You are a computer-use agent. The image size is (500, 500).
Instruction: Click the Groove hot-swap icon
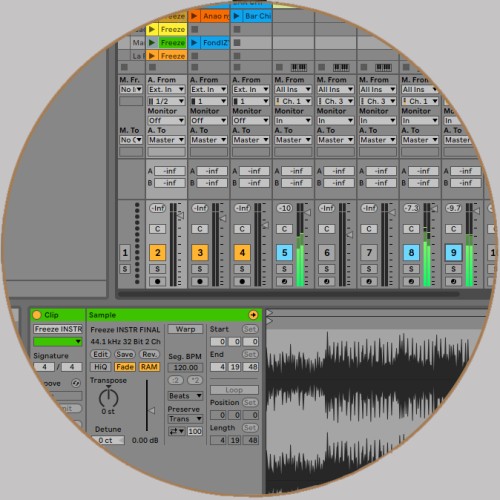[76, 383]
